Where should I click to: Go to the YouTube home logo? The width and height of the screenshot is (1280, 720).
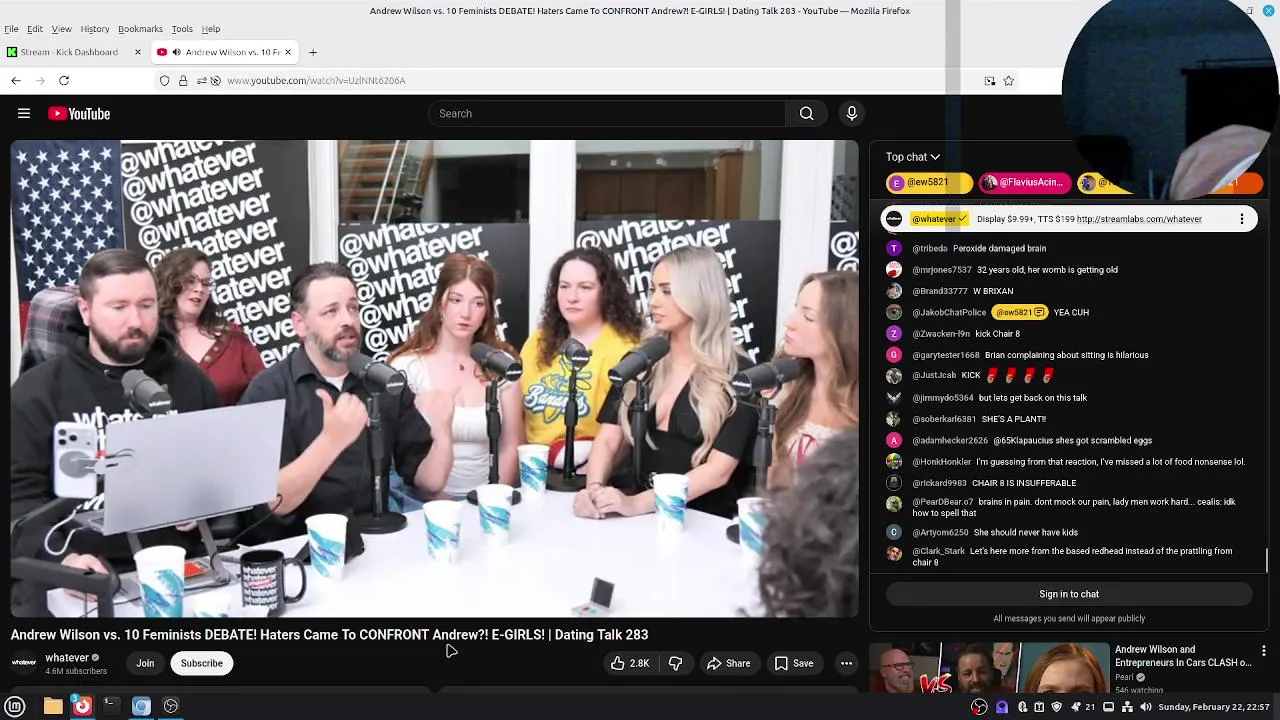(79, 114)
